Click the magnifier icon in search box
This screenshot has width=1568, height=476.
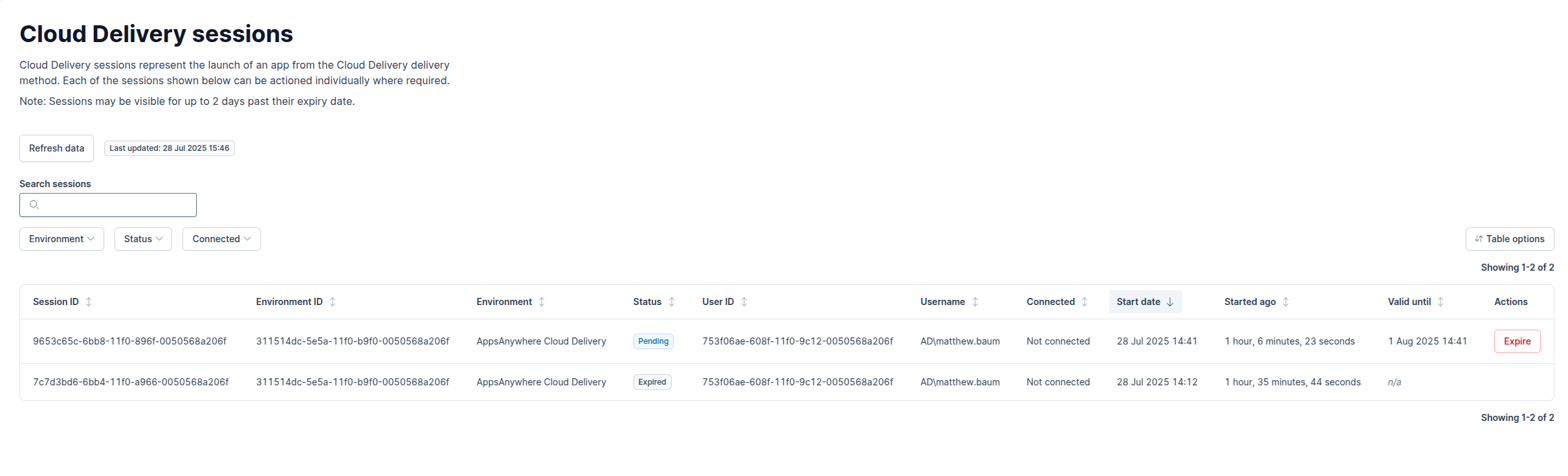pyautogui.click(x=34, y=205)
